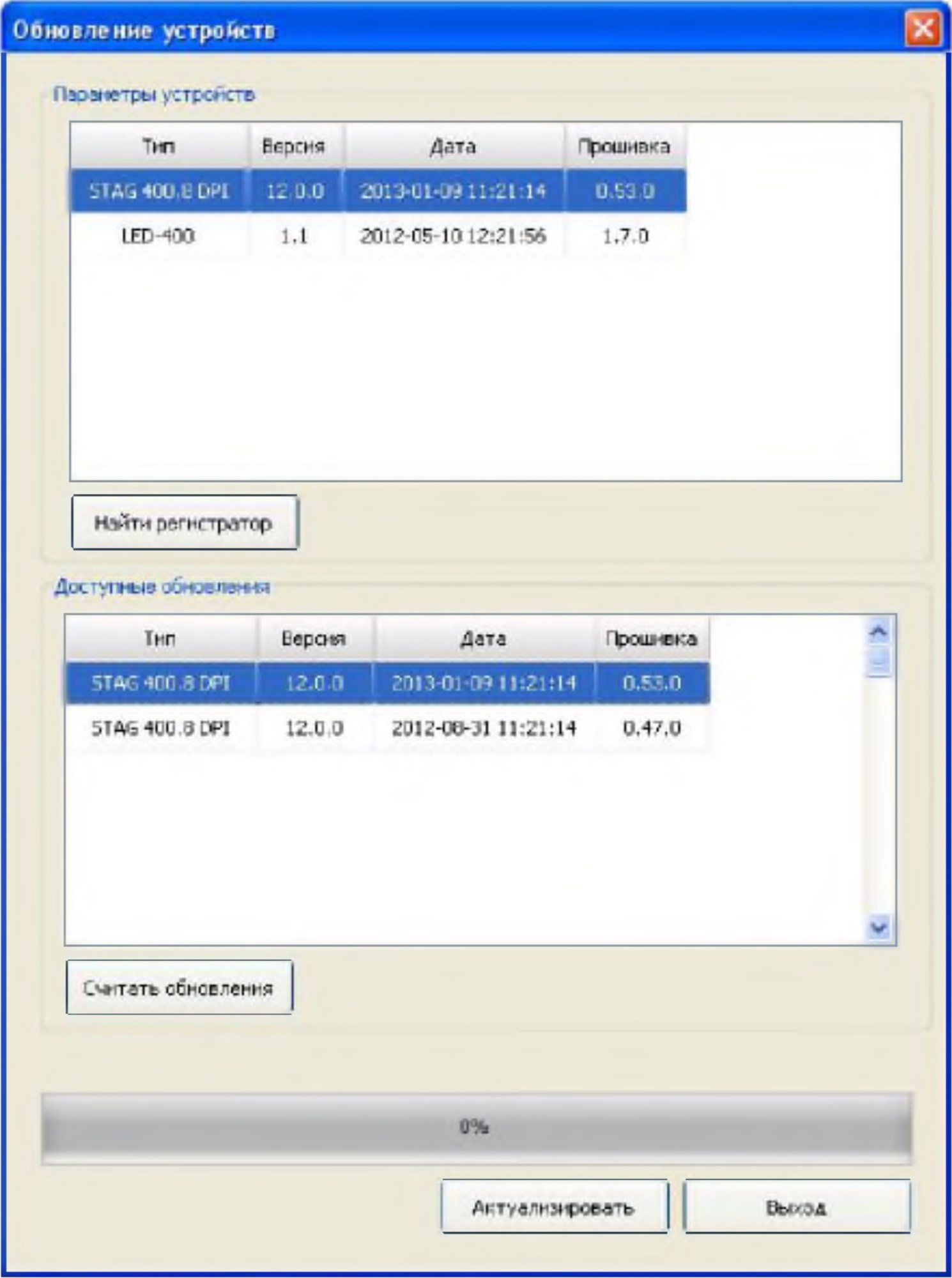Click firmware 0.53.0 in Параметры устройств table
This screenshot has width=952, height=1278.
(626, 191)
